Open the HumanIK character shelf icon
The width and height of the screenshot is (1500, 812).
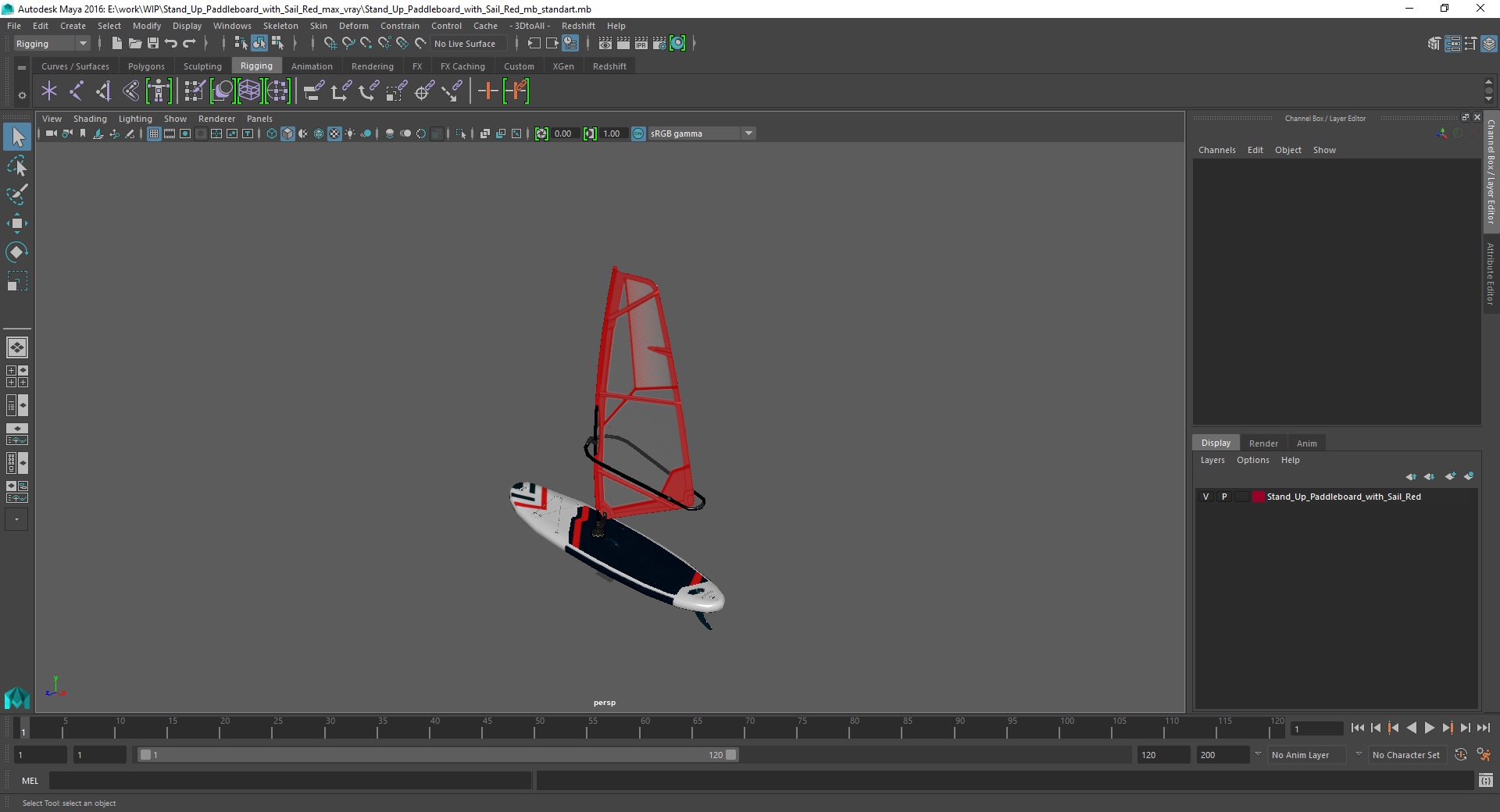tap(159, 91)
